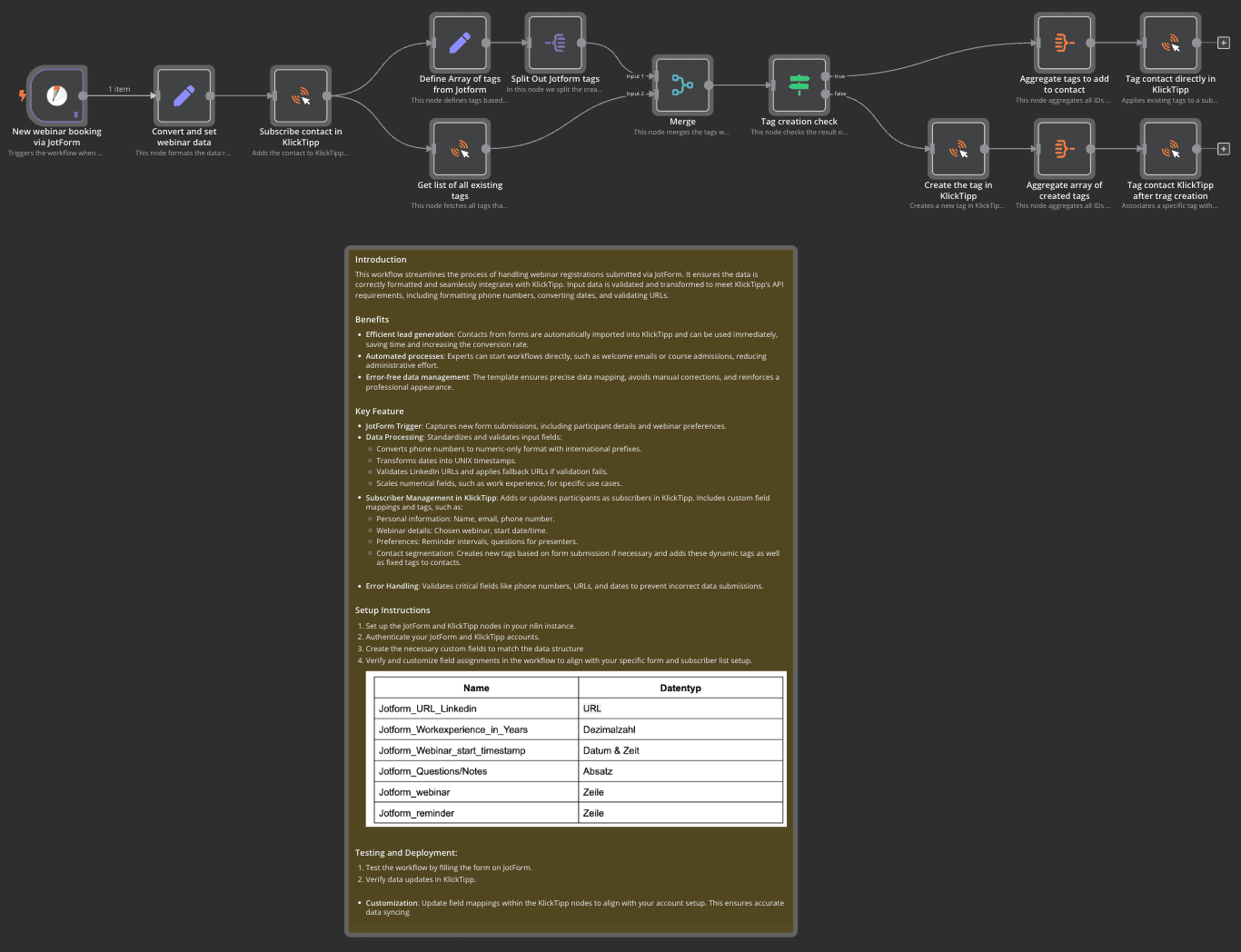Click the Jotform_webinar table cell
Viewport: 1241px width, 952px height.
(476, 792)
